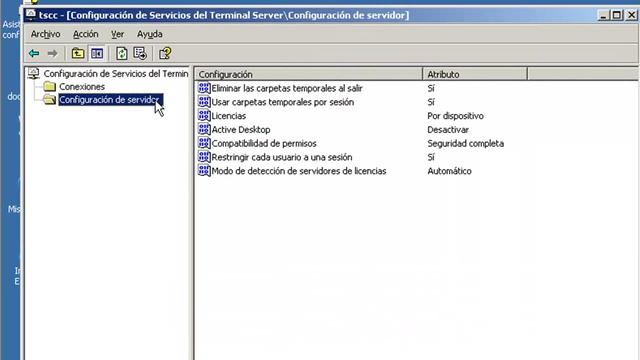The width and height of the screenshot is (640, 360).
Task: Click 'Sí' value of Restringir usuario row
Action: point(431,158)
